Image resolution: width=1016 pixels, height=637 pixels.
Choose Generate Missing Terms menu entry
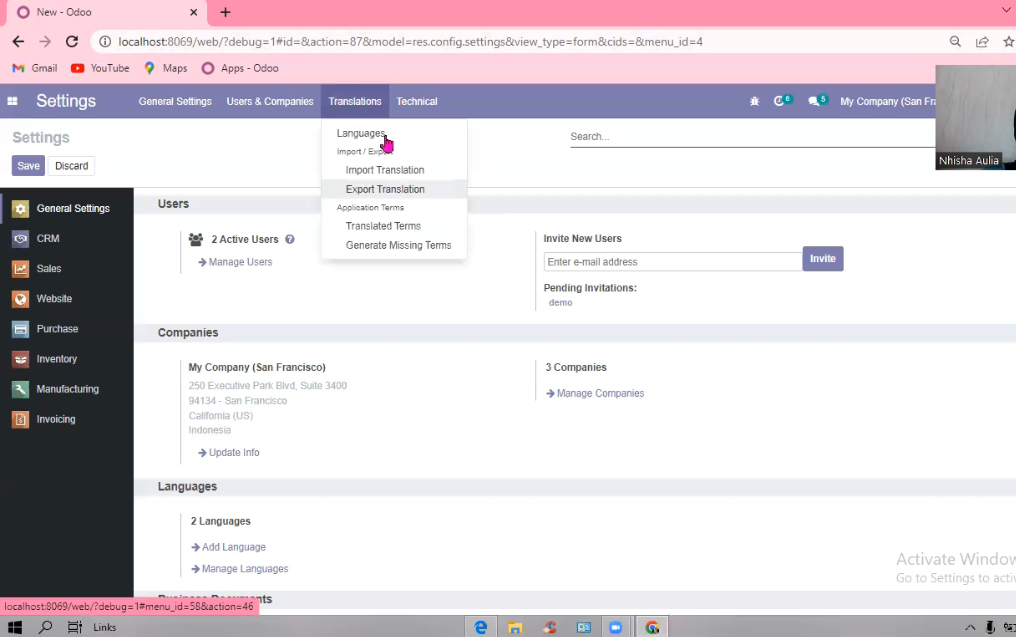coord(398,245)
